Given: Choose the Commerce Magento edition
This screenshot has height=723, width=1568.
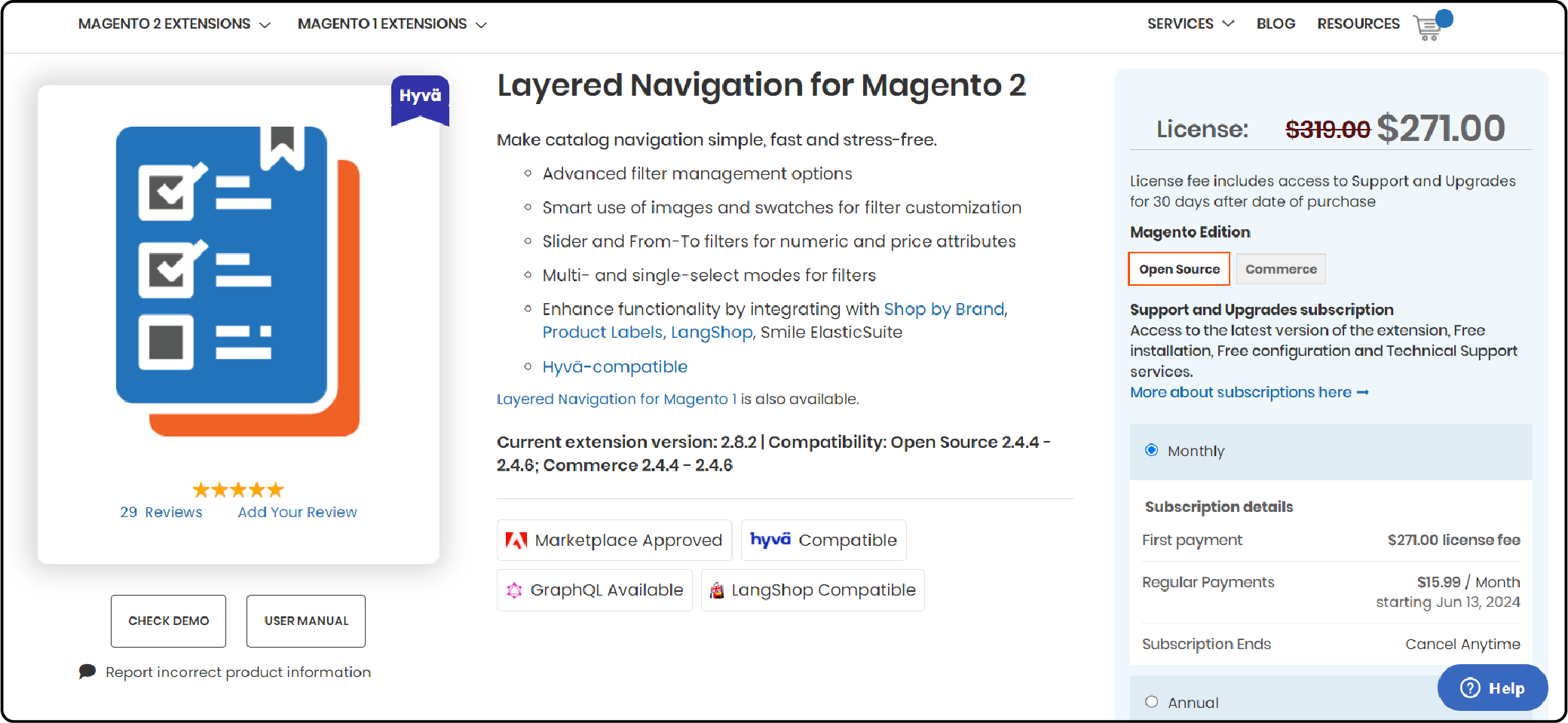Looking at the screenshot, I should [x=1281, y=269].
